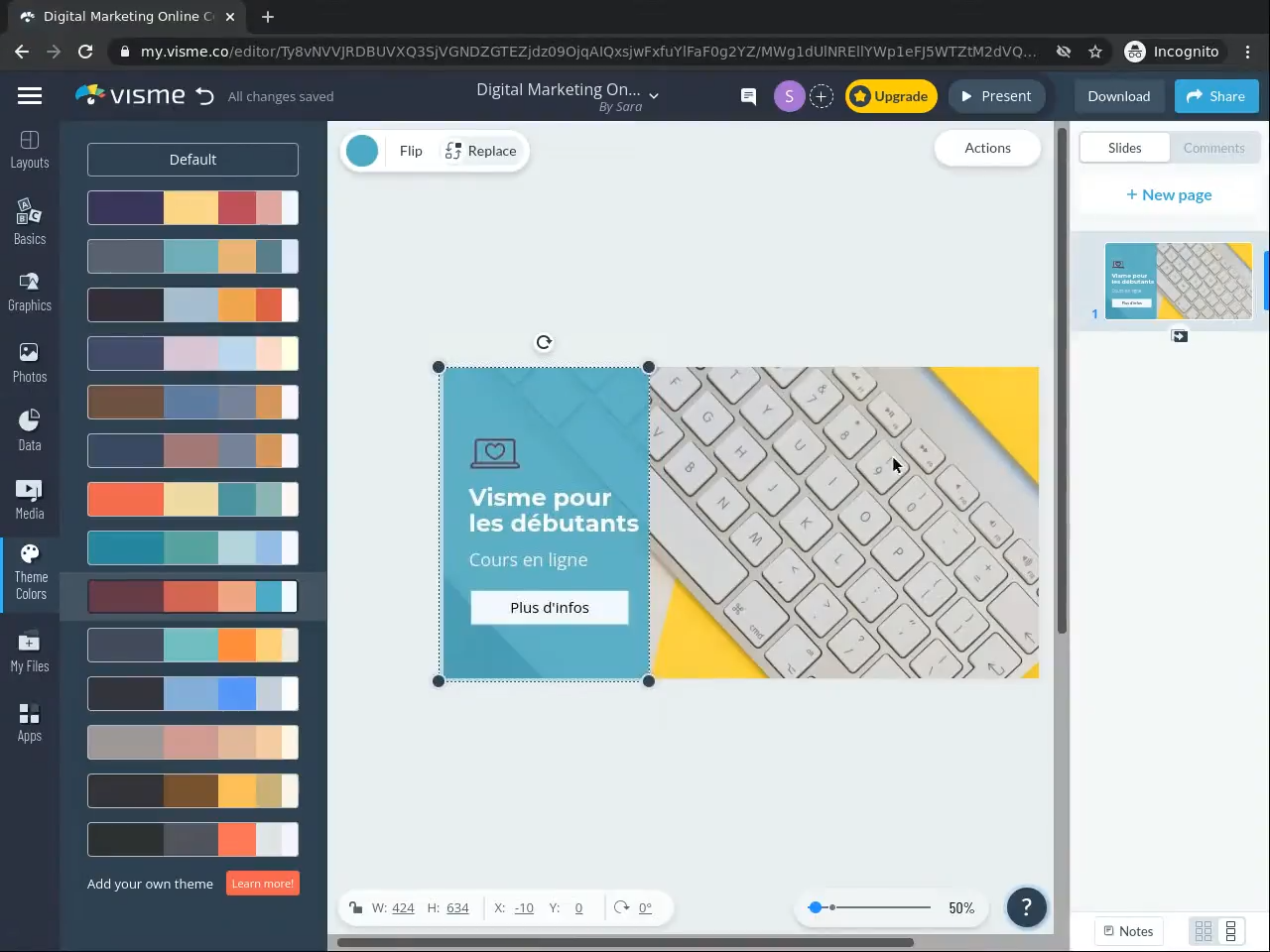This screenshot has height=952, width=1270.
Task: Click the Learn more! button
Action: (x=263, y=884)
